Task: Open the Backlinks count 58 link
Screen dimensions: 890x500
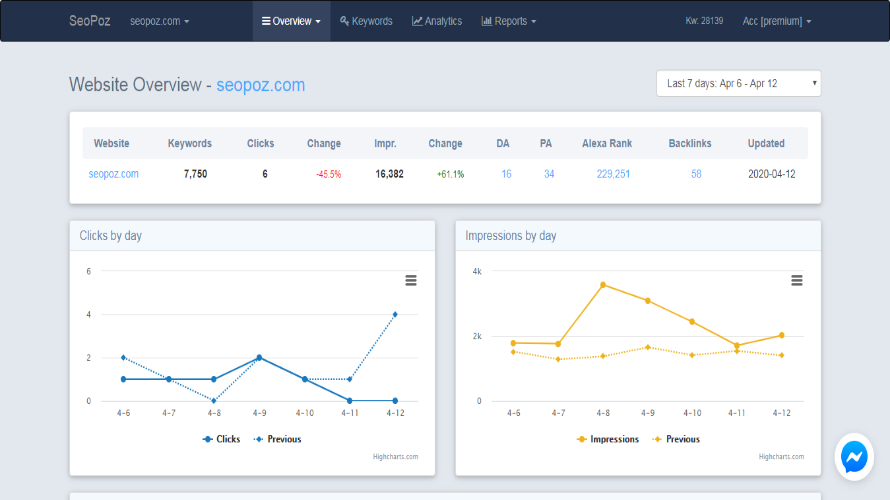Action: 696,174
